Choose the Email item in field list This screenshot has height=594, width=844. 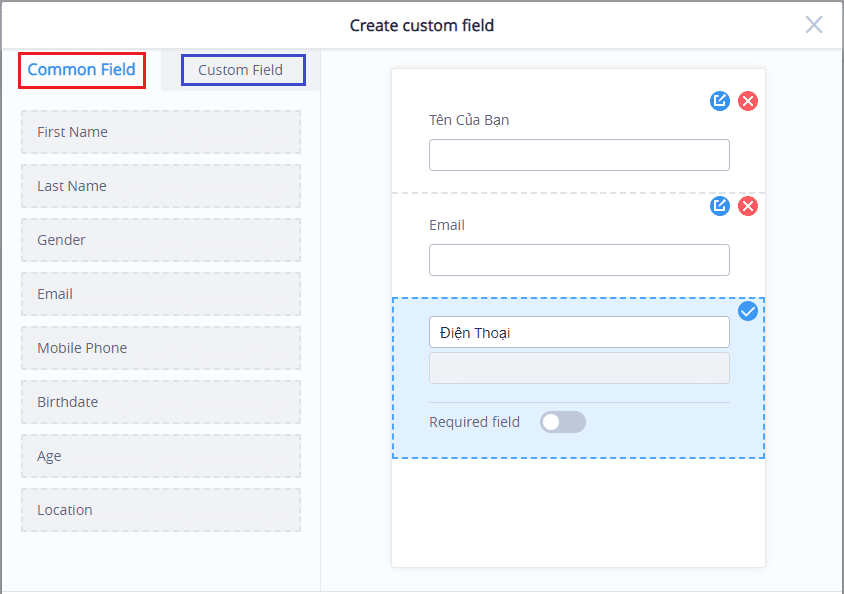161,294
